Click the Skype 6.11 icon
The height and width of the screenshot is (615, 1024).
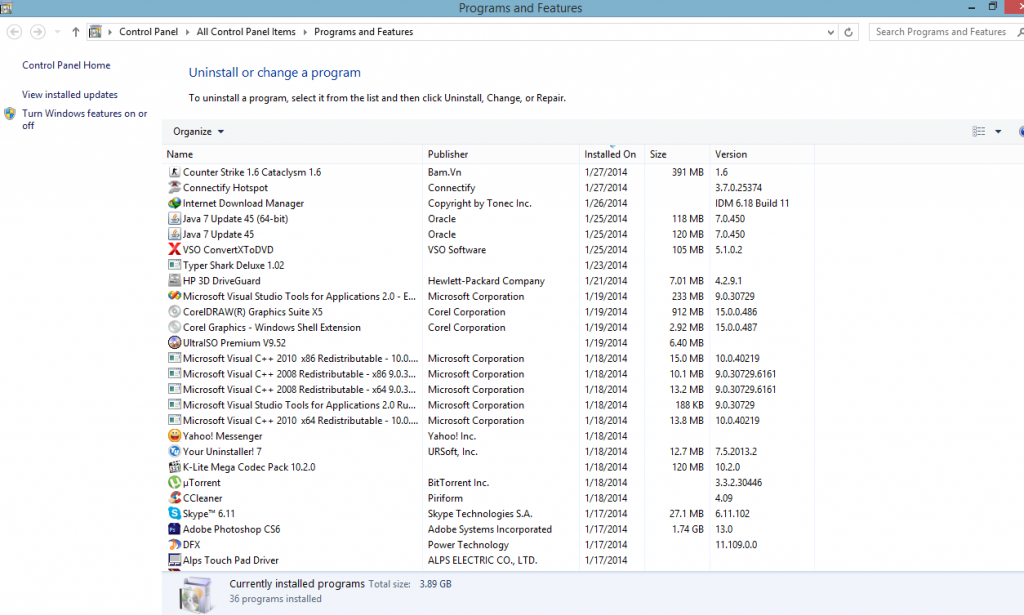point(174,514)
